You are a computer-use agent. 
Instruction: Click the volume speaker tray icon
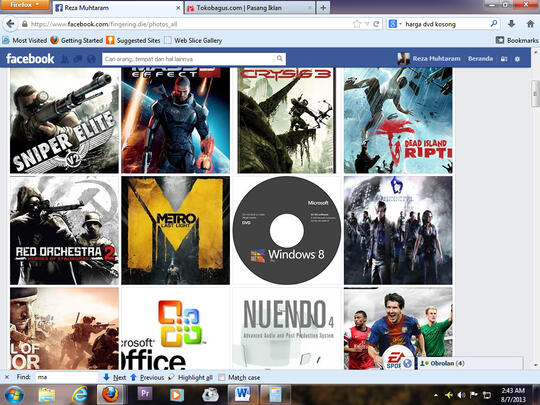click(461, 395)
